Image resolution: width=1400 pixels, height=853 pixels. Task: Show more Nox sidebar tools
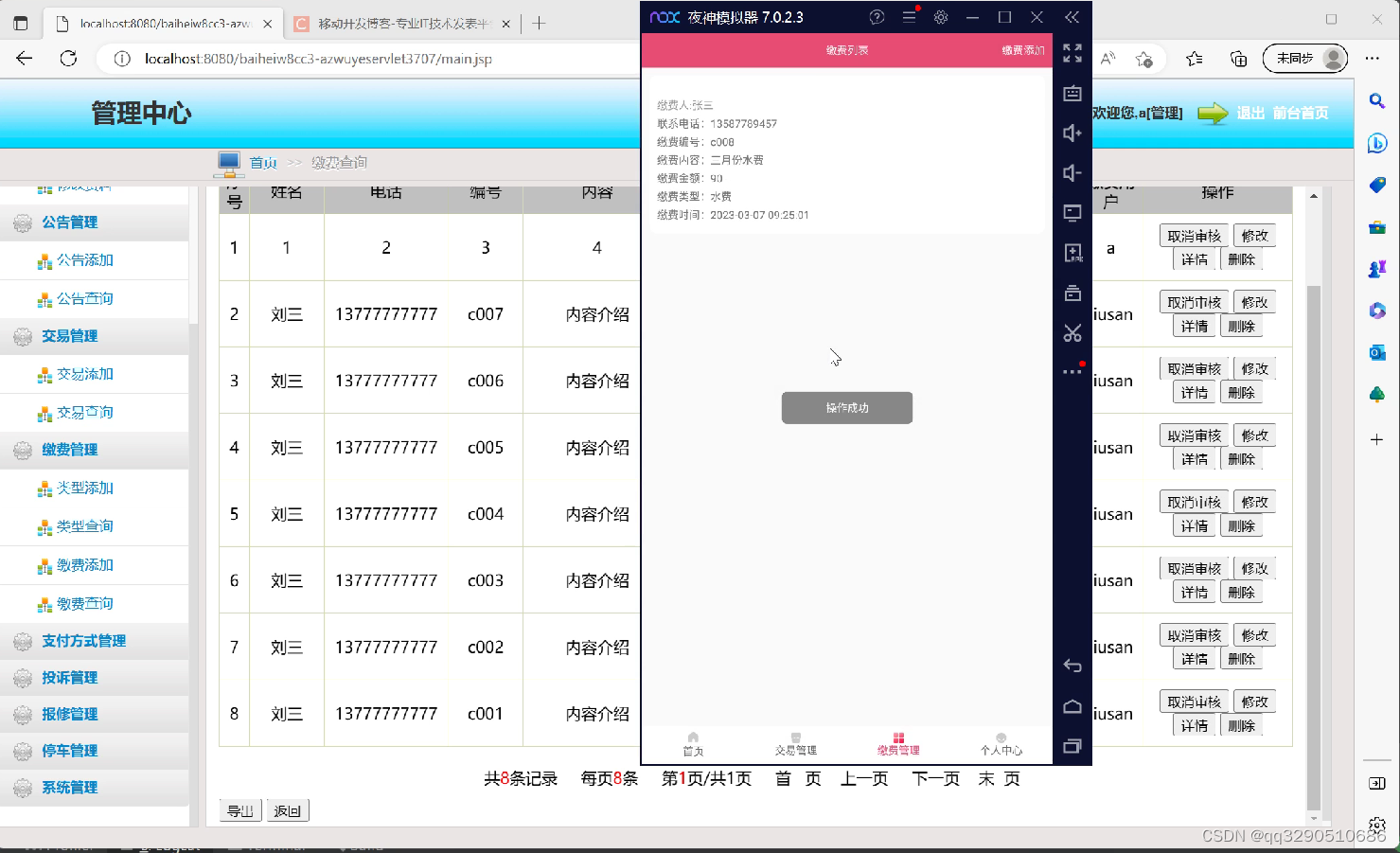point(1072,371)
